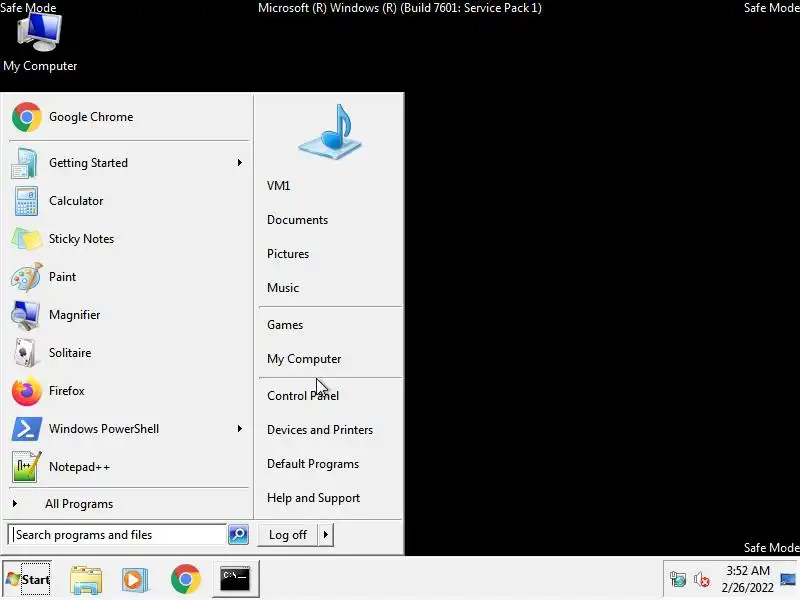The image size is (800, 600).
Task: Open Music from the Start menu
Action: (x=283, y=288)
